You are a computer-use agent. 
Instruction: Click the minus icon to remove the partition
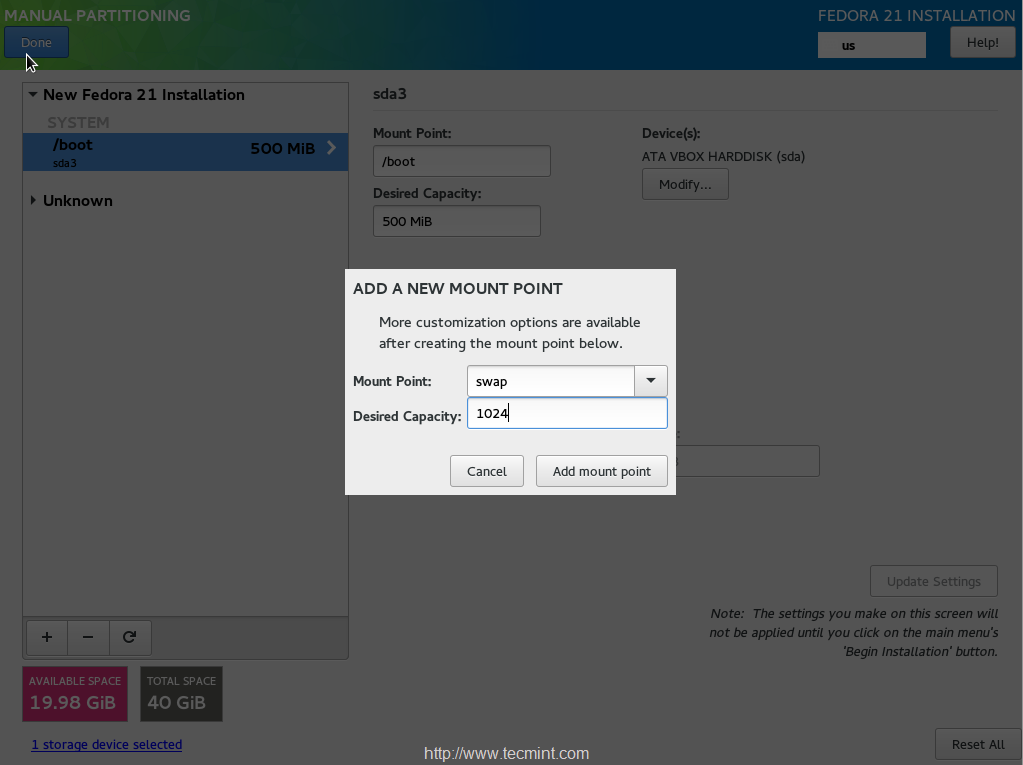click(x=88, y=637)
